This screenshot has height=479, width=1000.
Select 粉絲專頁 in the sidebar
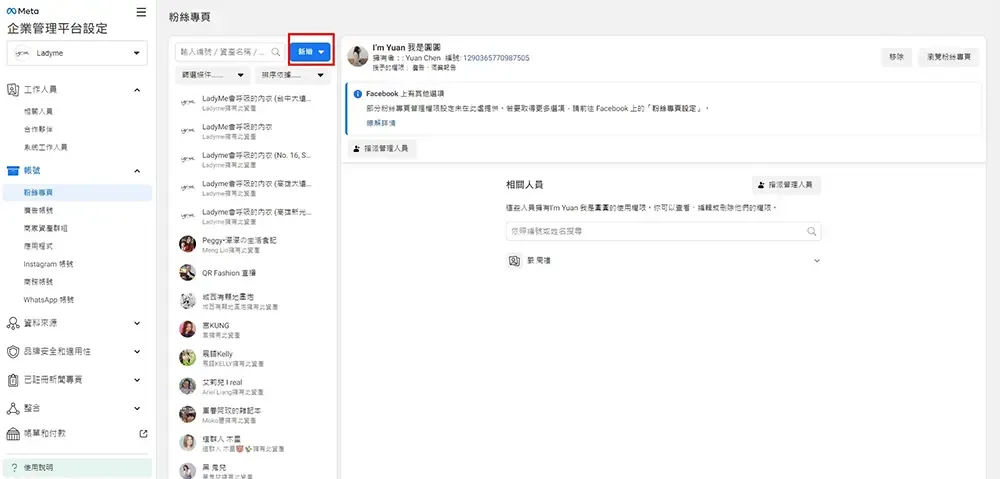coord(77,193)
